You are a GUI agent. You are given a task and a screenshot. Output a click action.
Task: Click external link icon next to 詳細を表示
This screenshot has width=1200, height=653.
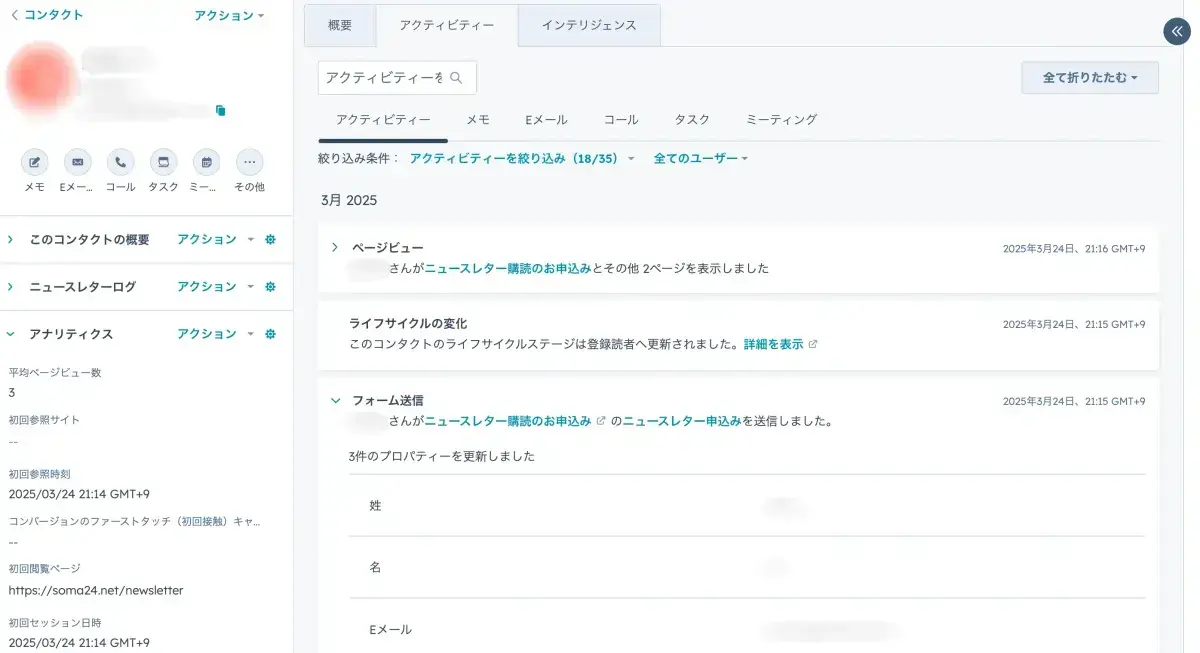pos(813,344)
